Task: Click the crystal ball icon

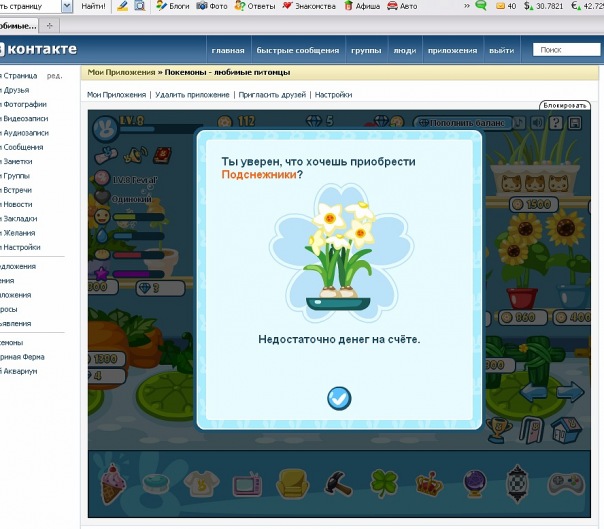Action: tap(472, 485)
